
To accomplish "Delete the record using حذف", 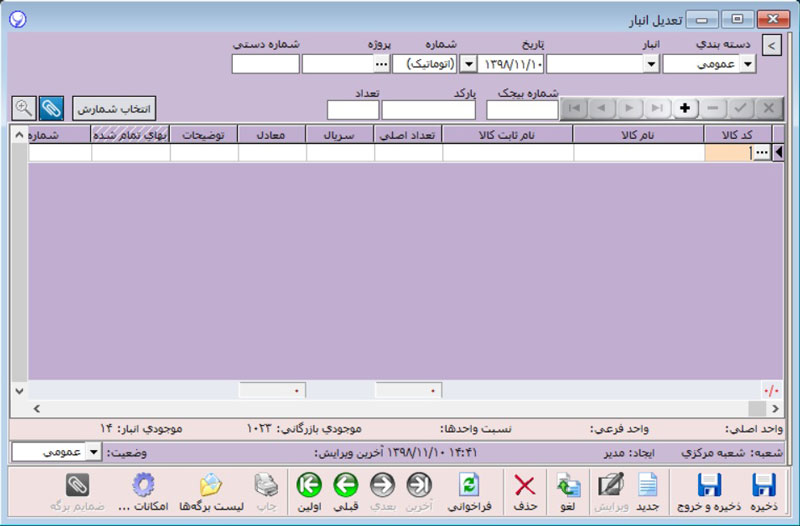I will pyautogui.click(x=524, y=488).
